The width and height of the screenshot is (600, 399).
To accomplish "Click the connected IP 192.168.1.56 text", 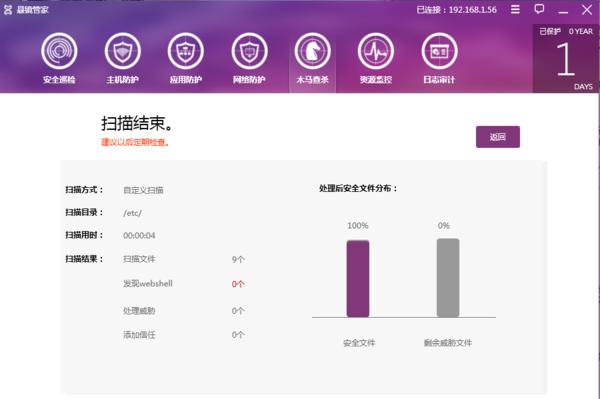I will [x=473, y=10].
